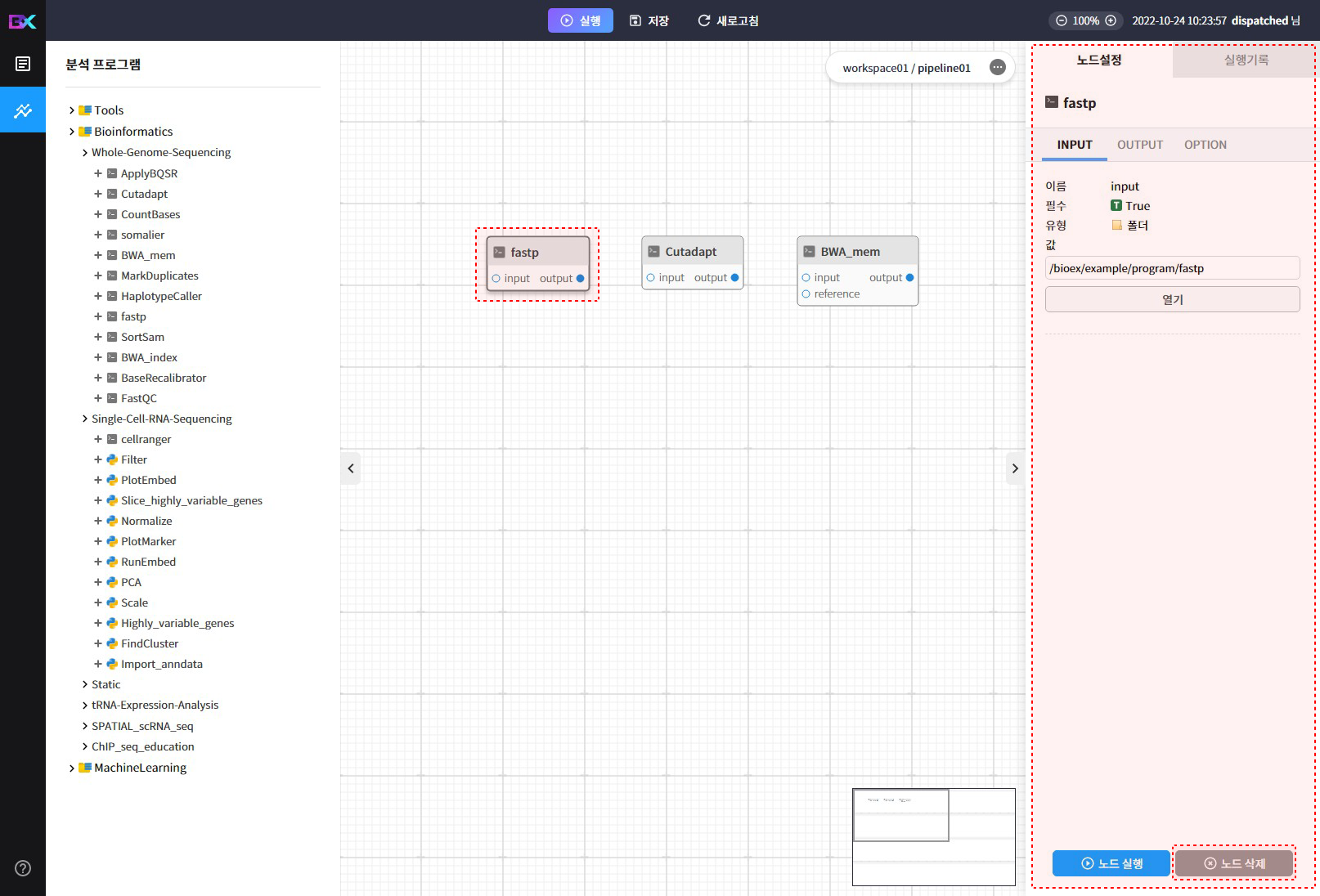Click the canvas minimap thumbnail
This screenshot has height=896, width=1320.
pyautogui.click(x=934, y=837)
